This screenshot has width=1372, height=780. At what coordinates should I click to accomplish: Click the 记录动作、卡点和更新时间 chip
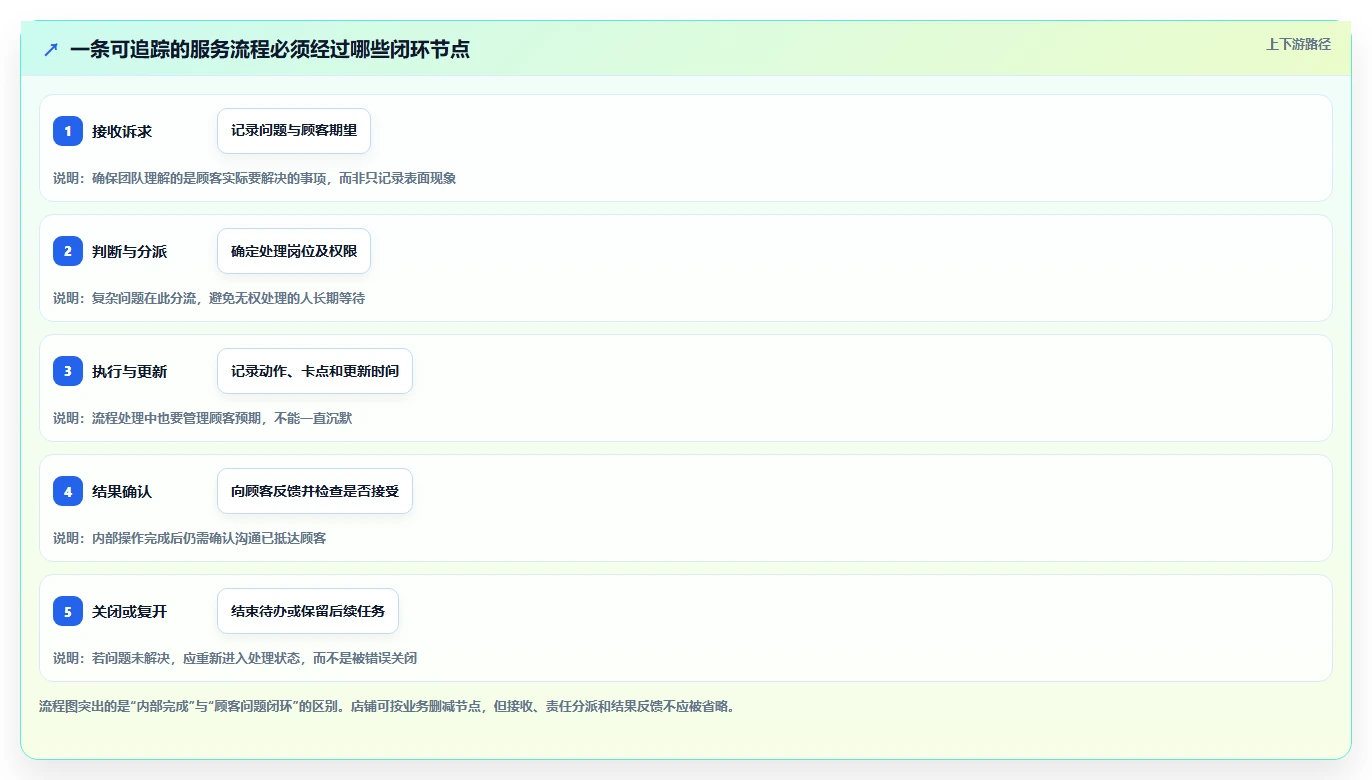click(315, 371)
